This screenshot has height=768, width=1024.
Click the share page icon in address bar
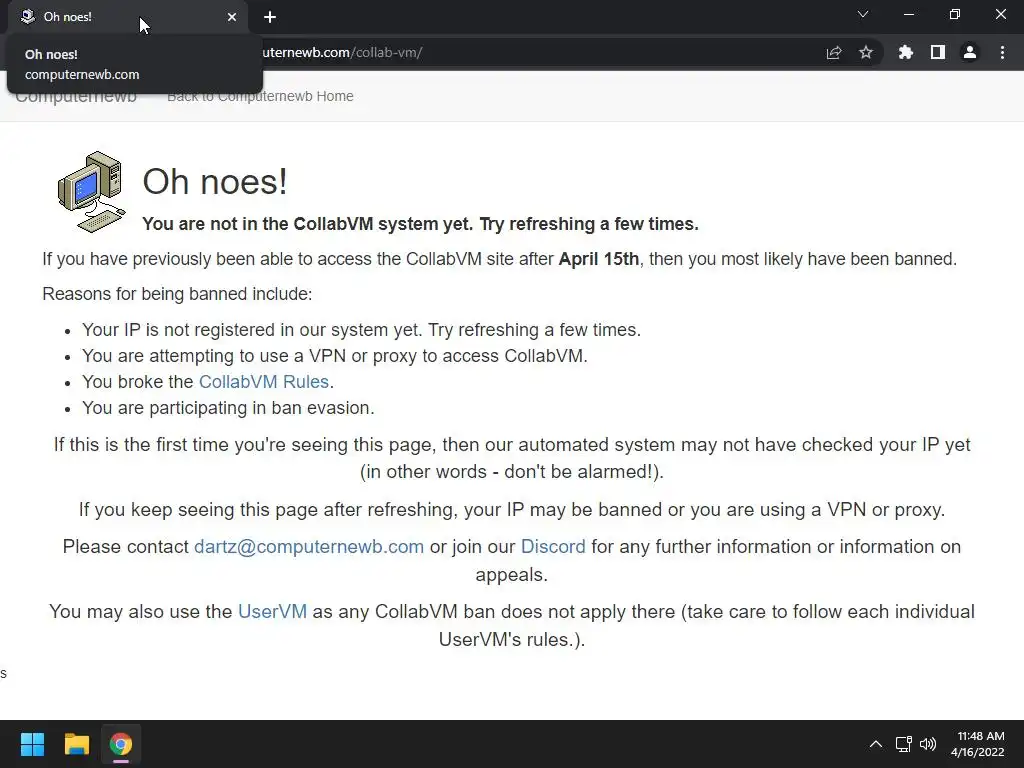(834, 52)
